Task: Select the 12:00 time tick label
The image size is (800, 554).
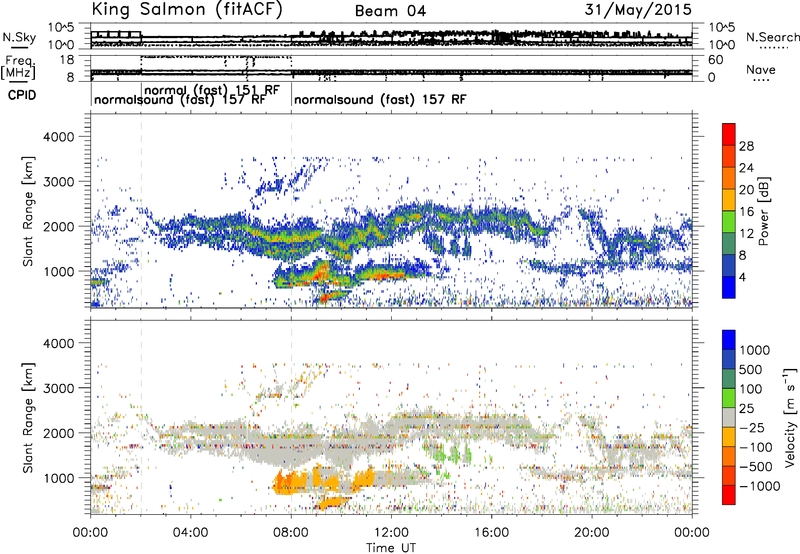Action: [x=391, y=533]
